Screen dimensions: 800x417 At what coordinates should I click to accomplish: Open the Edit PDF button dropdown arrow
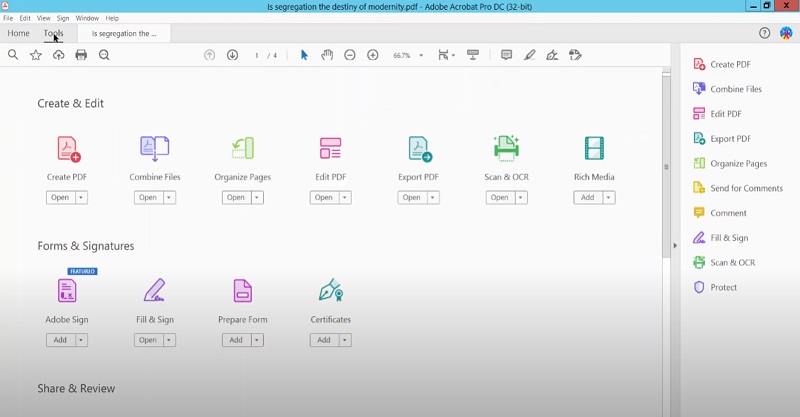coord(345,198)
